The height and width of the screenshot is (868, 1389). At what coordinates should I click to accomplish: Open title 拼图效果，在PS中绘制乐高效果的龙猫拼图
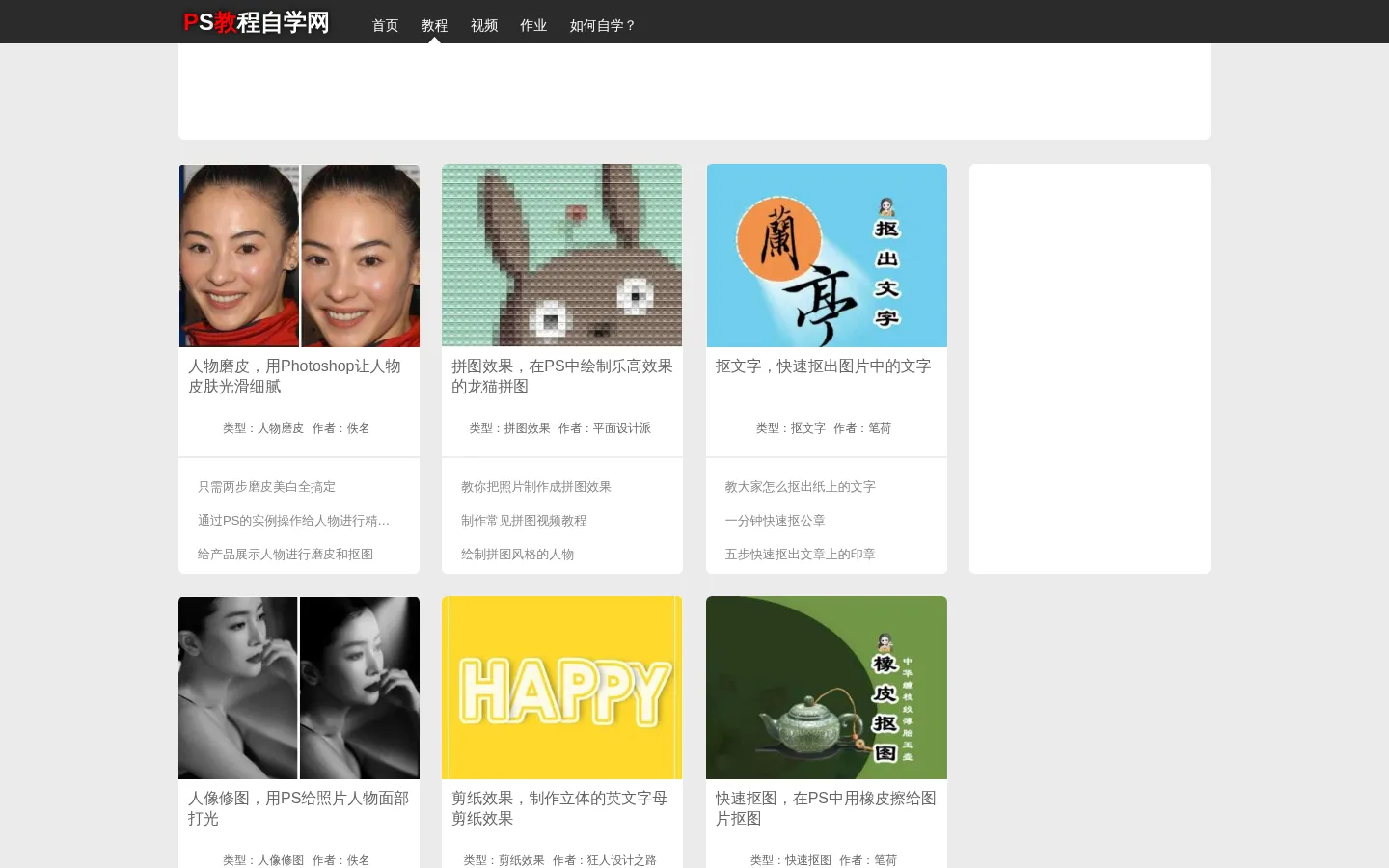pyautogui.click(x=562, y=376)
